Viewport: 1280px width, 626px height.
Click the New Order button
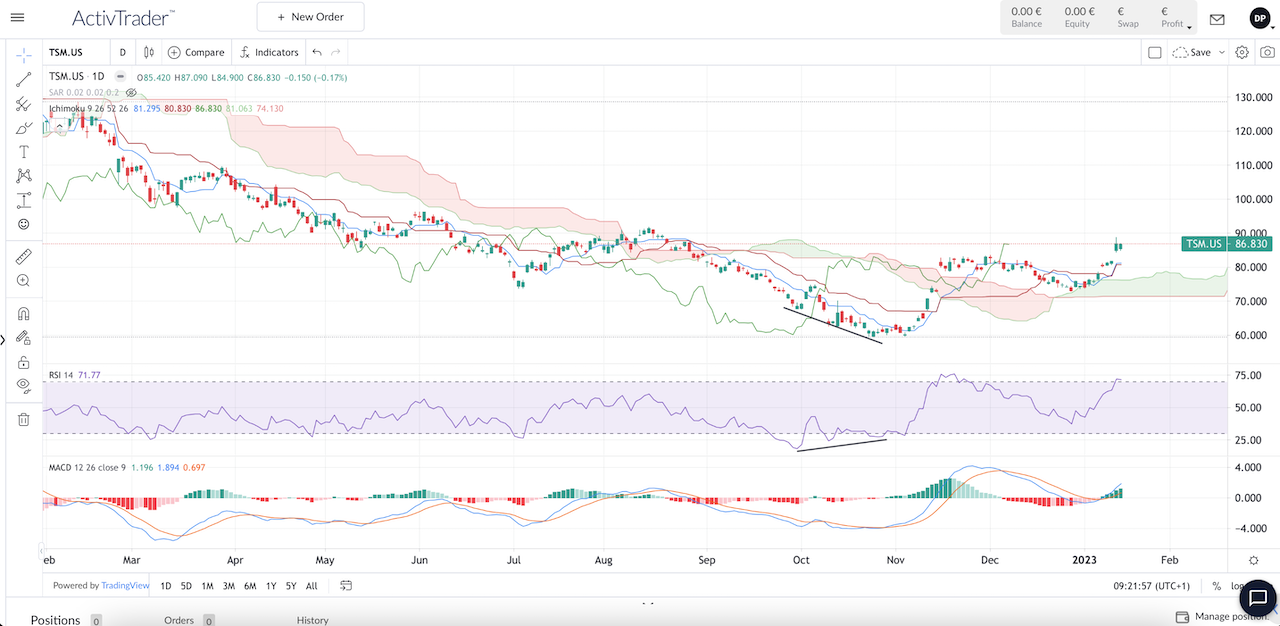310,17
